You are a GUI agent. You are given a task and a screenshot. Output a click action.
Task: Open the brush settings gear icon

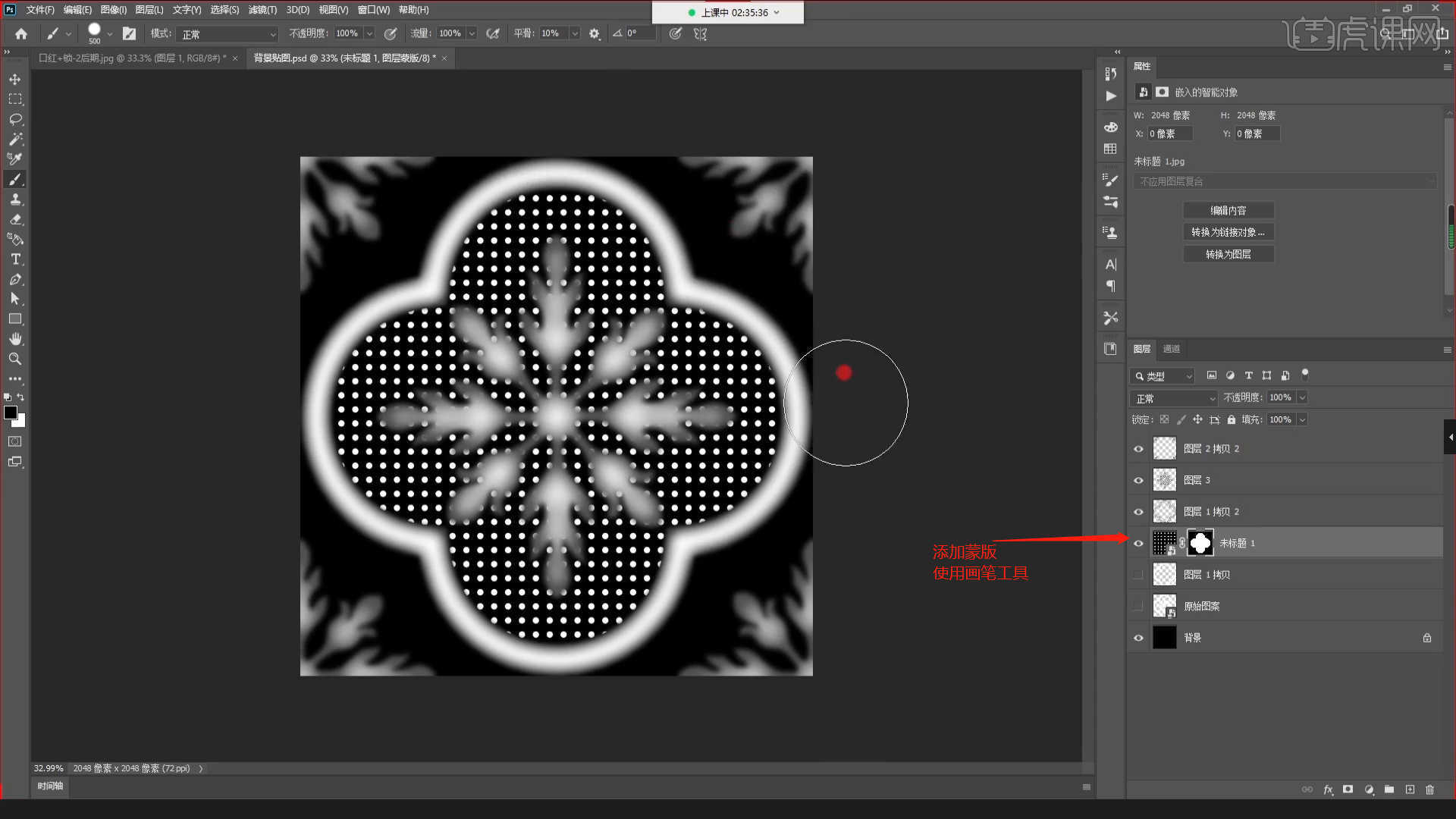595,33
